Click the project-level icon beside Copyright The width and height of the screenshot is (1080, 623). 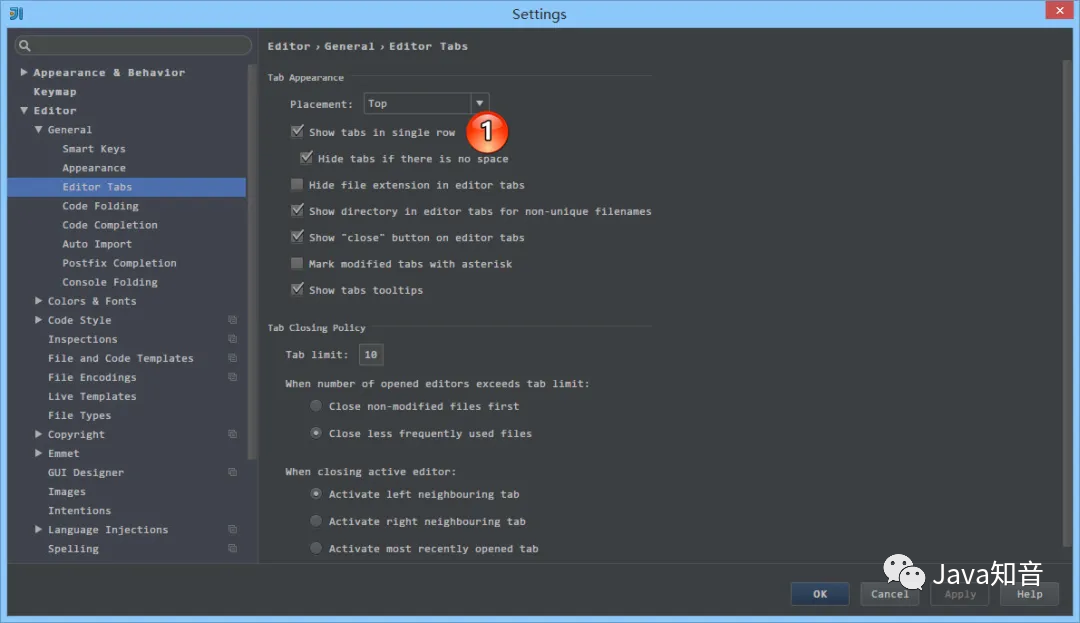pyautogui.click(x=232, y=434)
